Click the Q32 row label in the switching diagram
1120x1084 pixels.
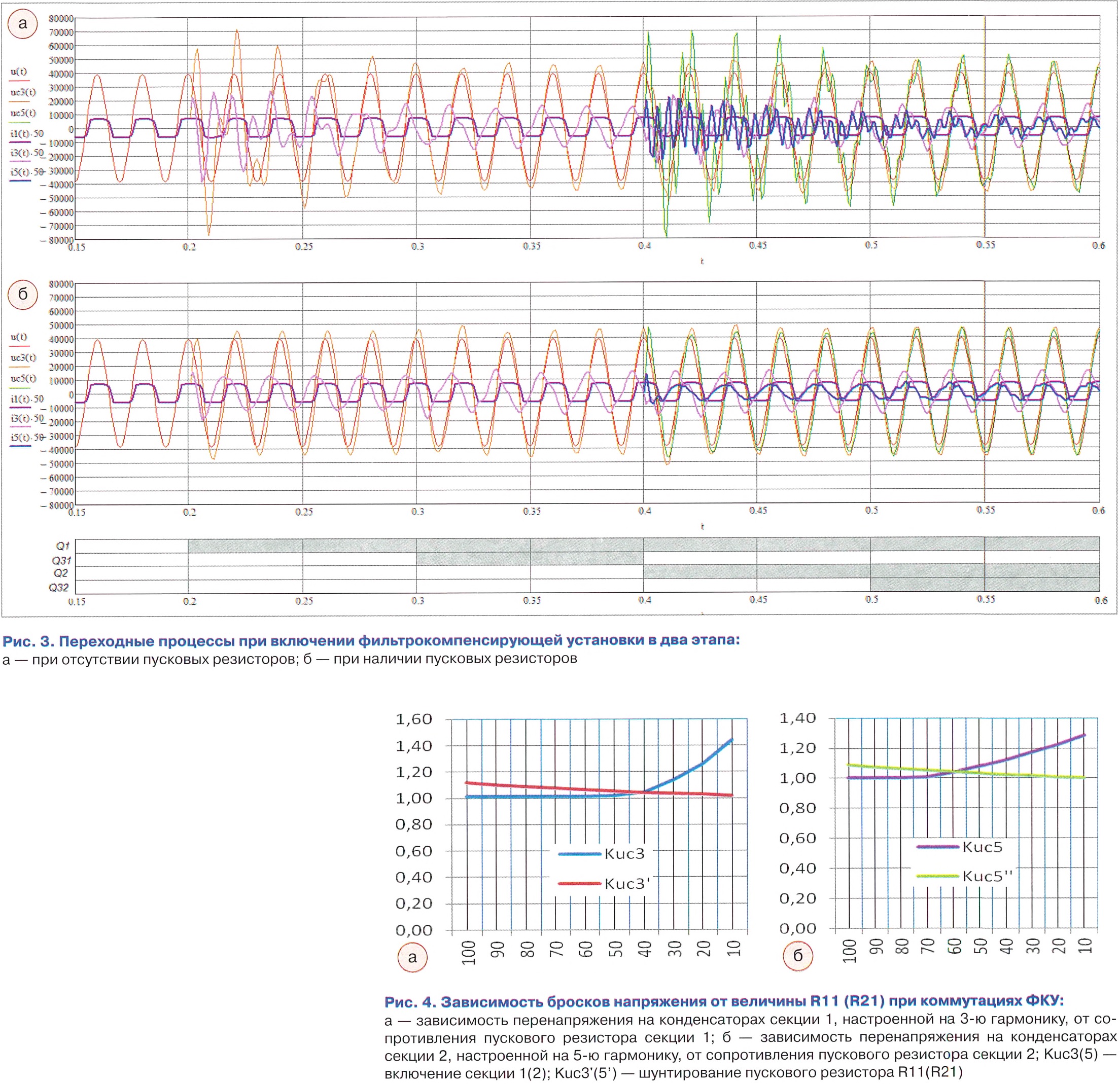click(59, 588)
